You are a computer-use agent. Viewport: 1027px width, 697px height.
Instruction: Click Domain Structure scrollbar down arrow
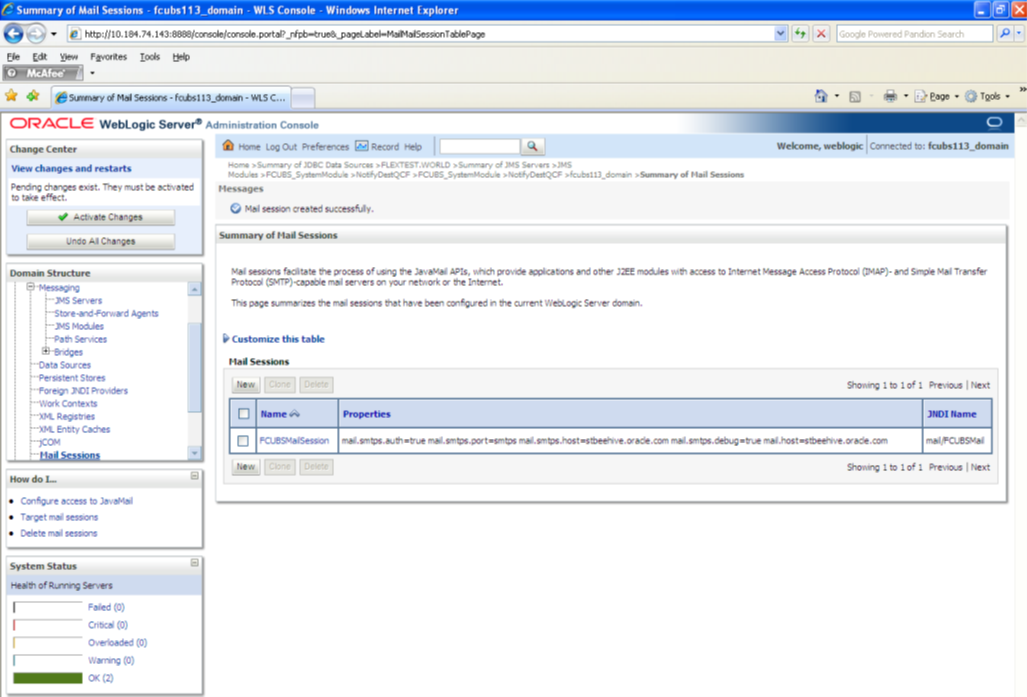pyautogui.click(x=195, y=453)
